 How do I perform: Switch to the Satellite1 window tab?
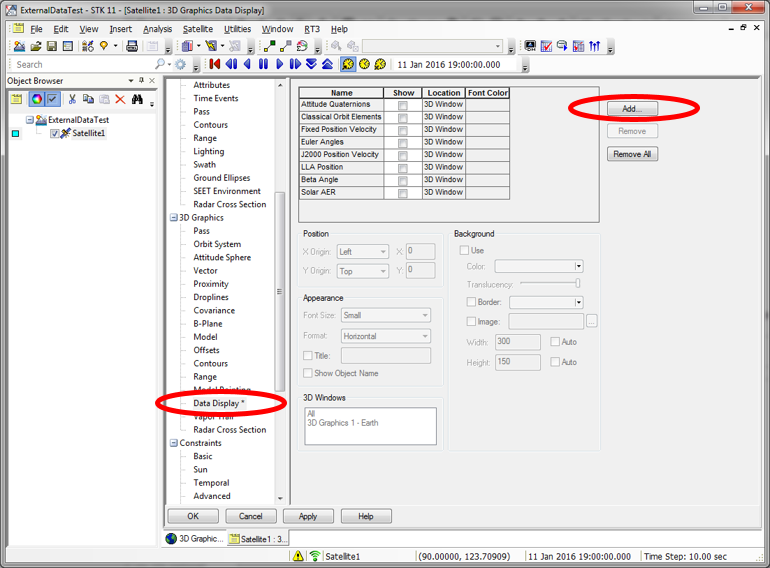pos(259,539)
